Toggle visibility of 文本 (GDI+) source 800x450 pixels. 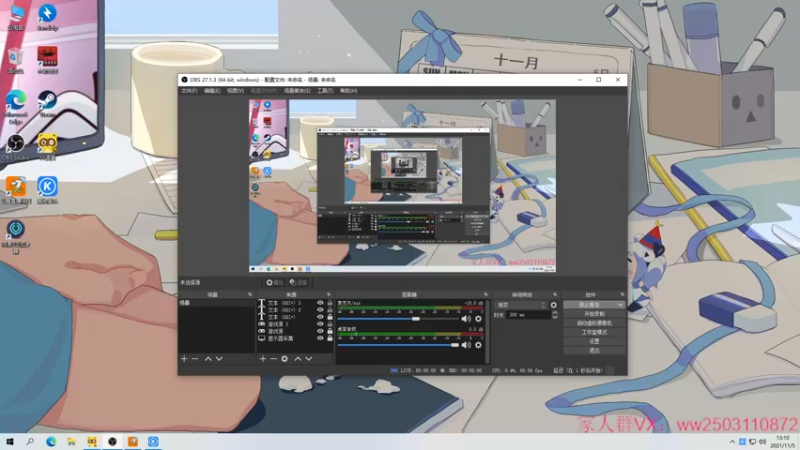point(320,317)
